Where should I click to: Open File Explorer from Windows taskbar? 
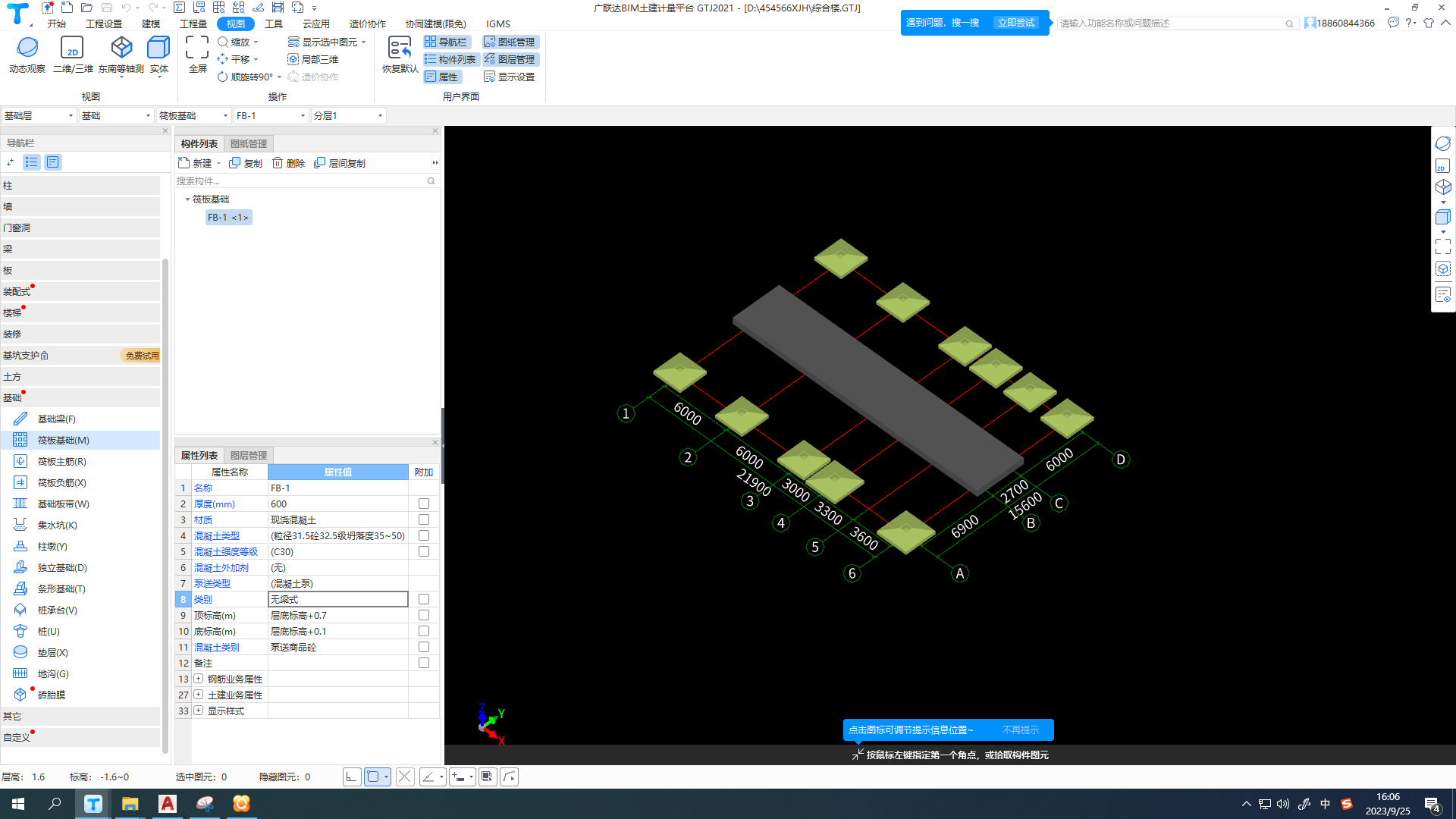tap(130, 804)
